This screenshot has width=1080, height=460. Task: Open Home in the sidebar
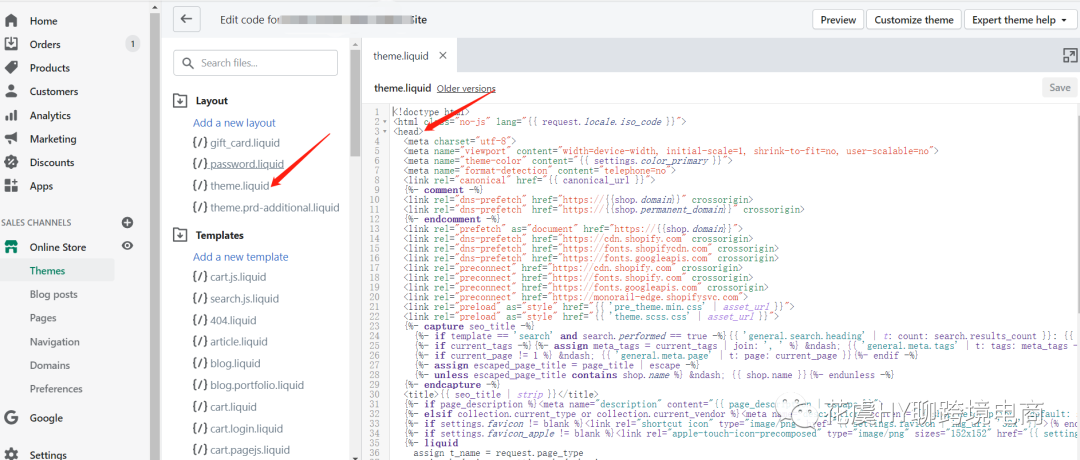(x=43, y=21)
